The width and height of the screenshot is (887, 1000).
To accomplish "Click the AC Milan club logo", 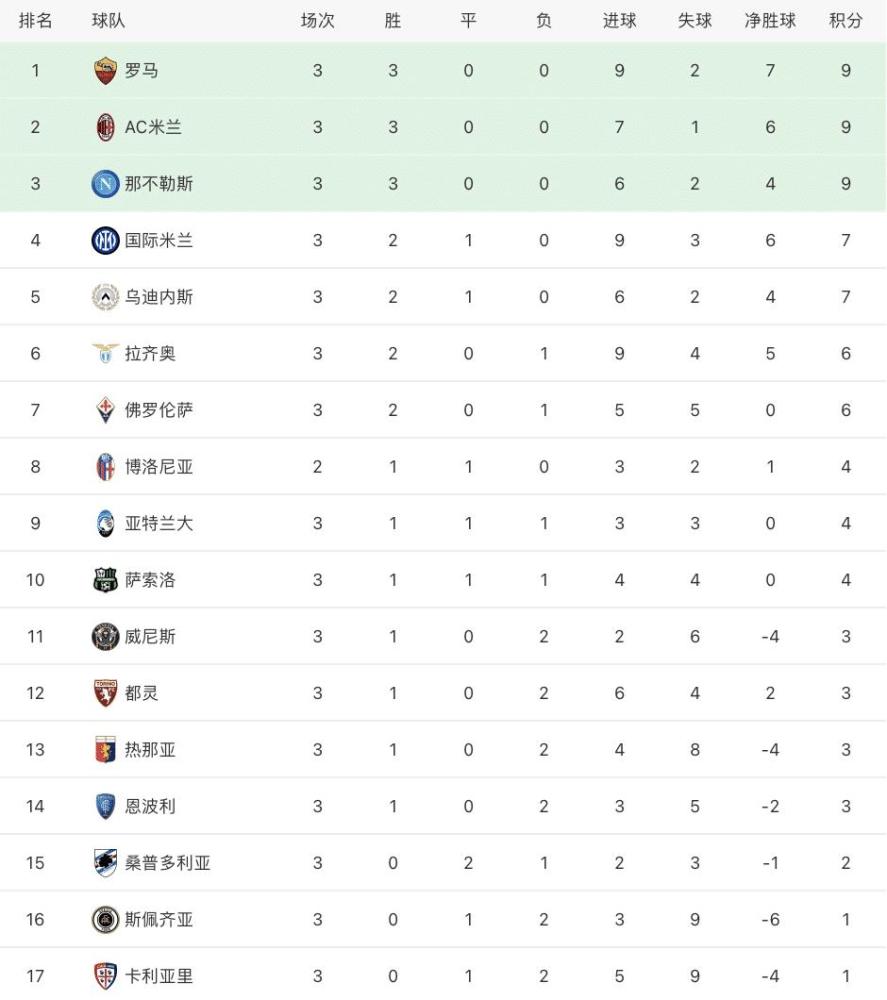I will coord(105,127).
